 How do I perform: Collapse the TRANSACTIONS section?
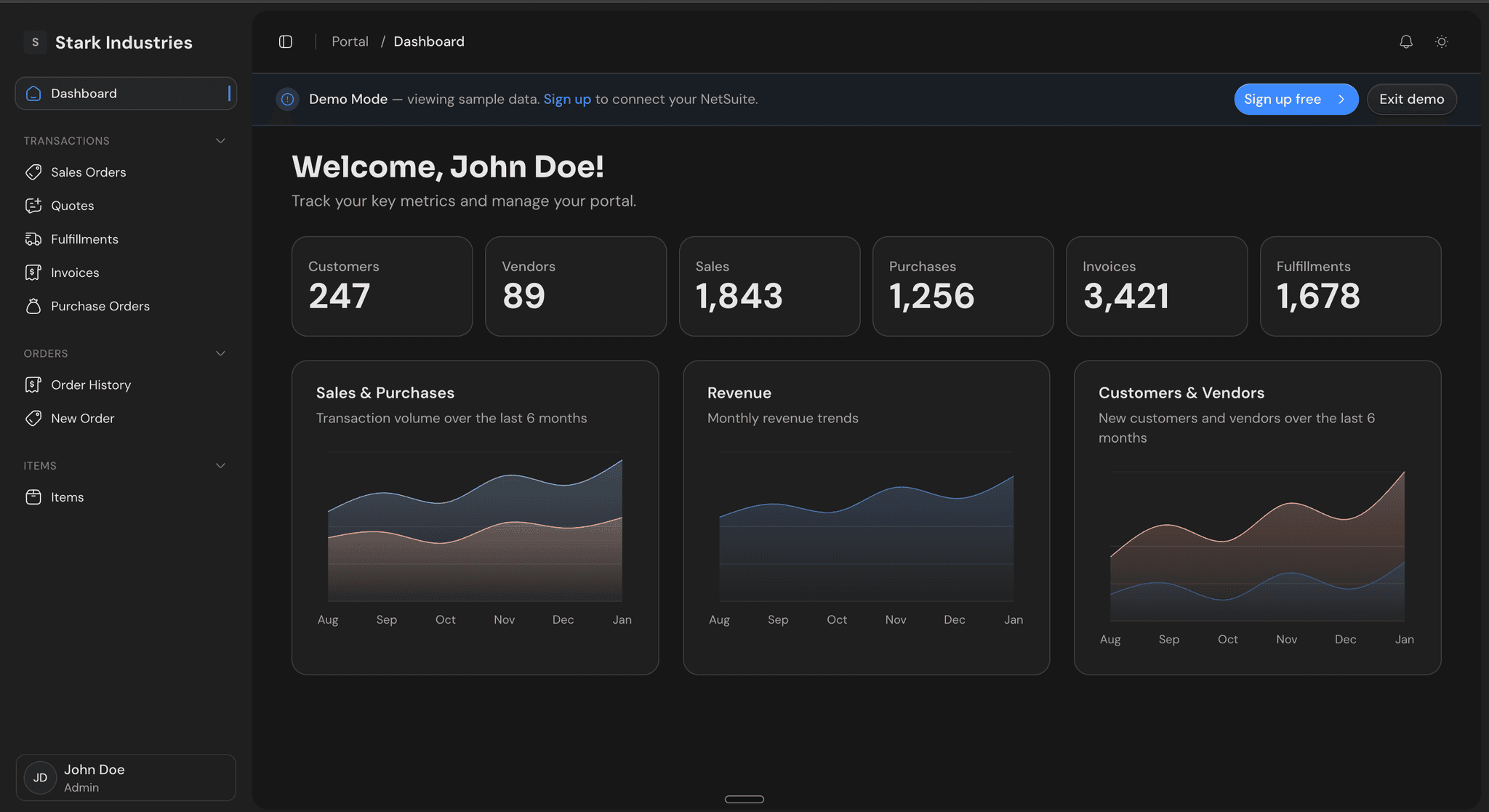(220, 140)
